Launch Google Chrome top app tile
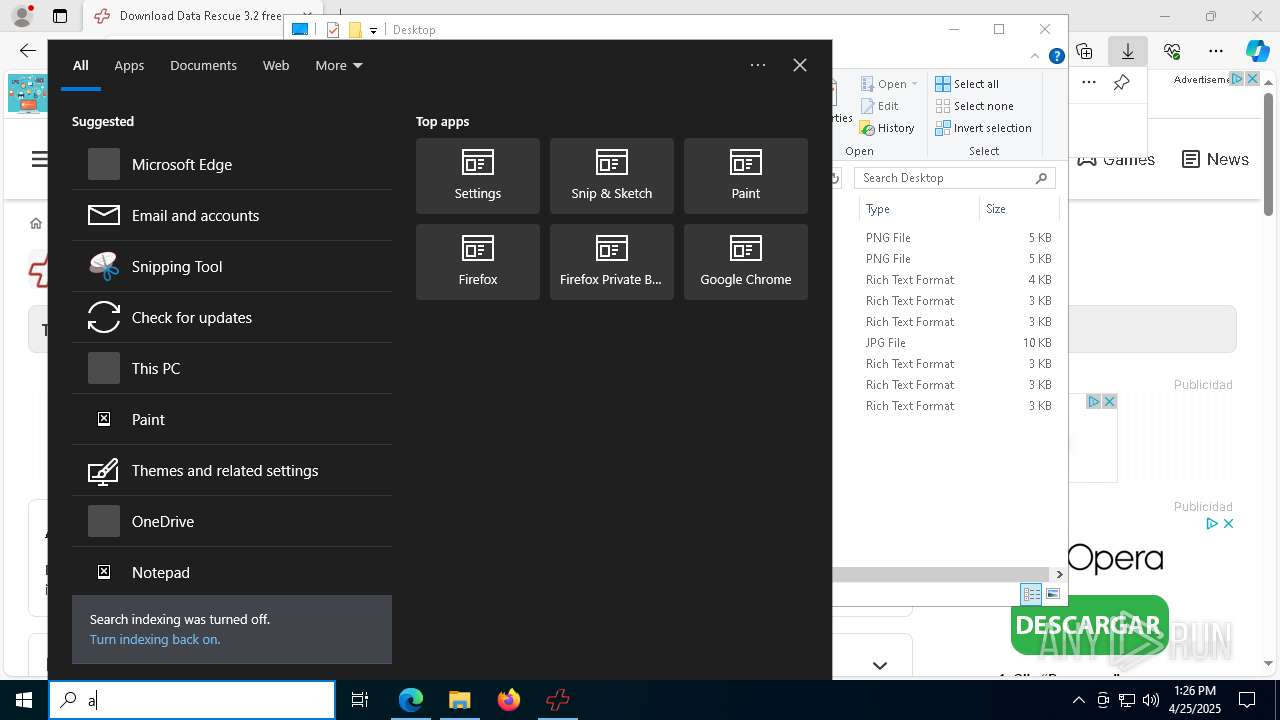The image size is (1280, 720). [746, 262]
